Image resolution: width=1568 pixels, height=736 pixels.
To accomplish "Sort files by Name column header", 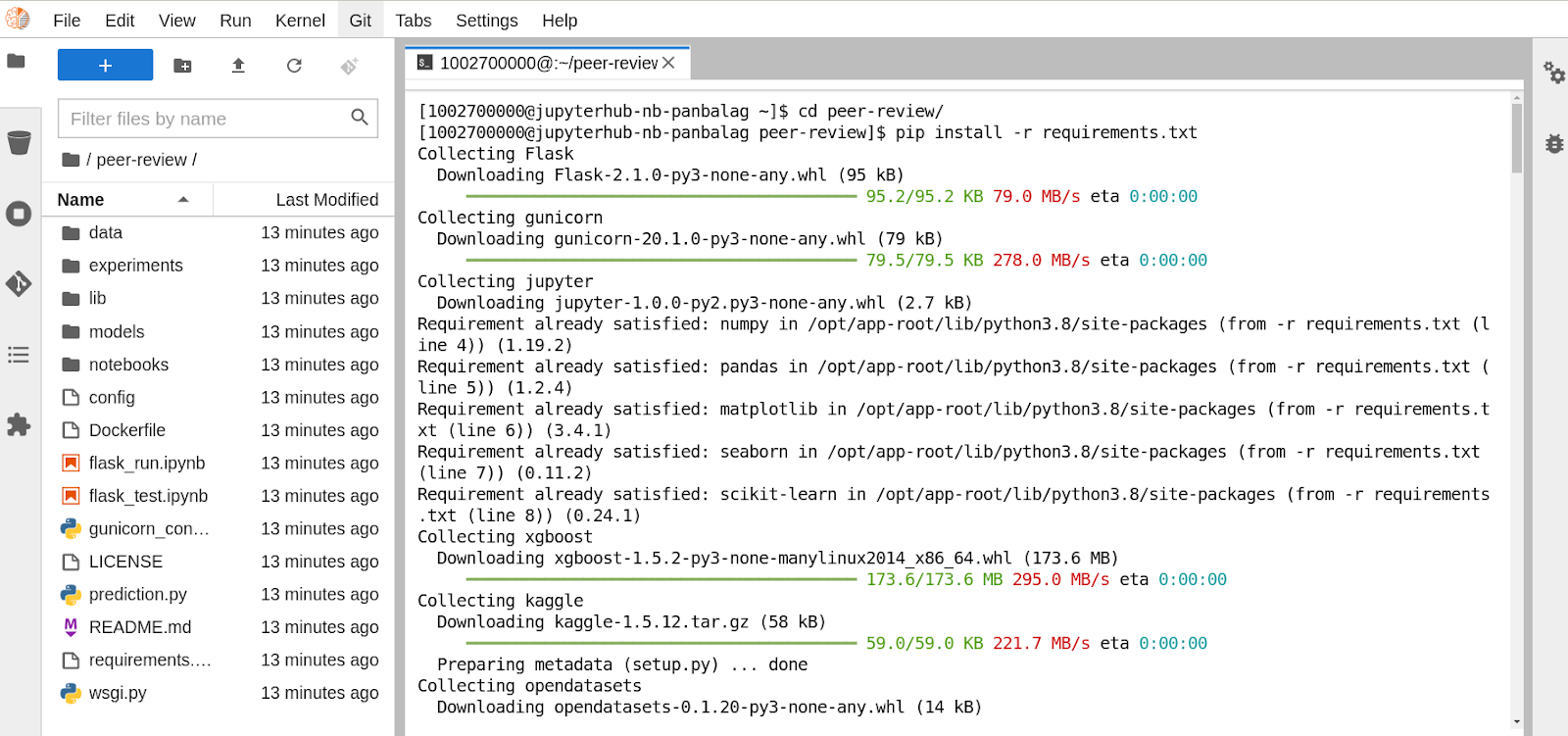I will (81, 200).
